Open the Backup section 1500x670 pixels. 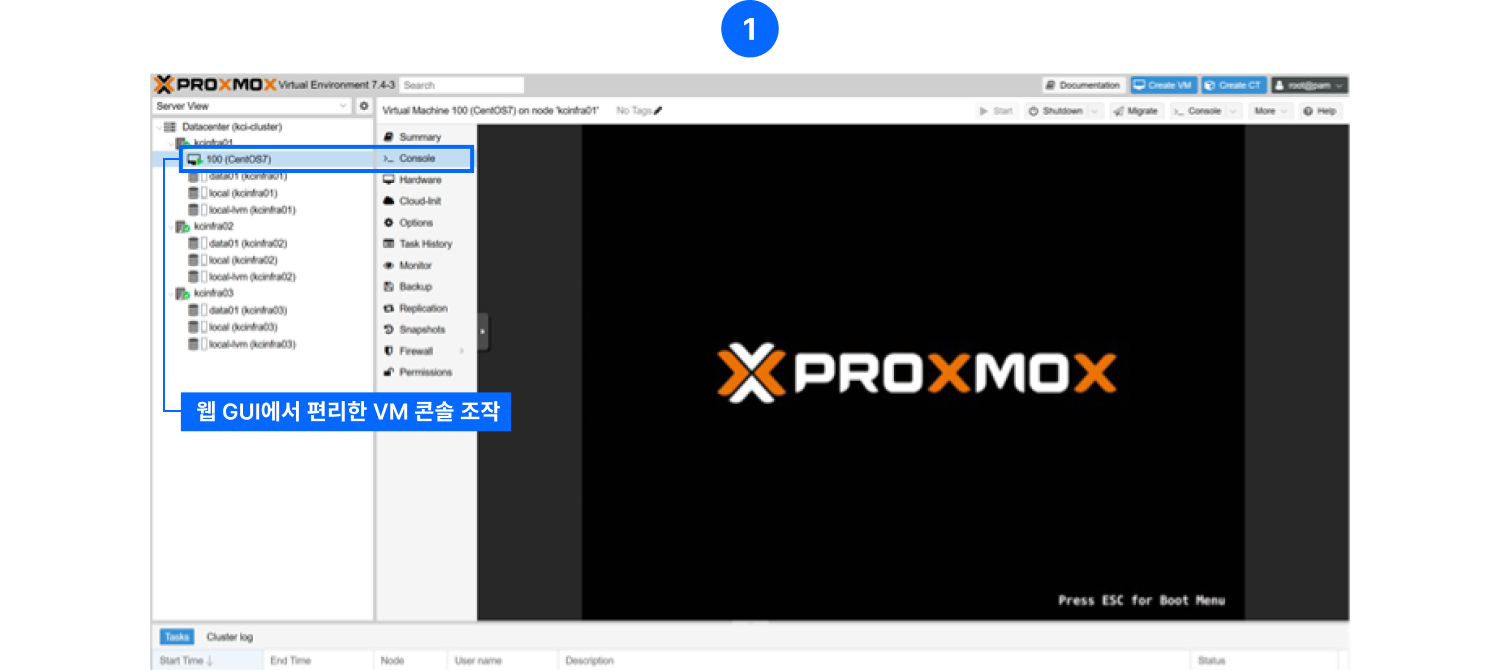coord(415,287)
